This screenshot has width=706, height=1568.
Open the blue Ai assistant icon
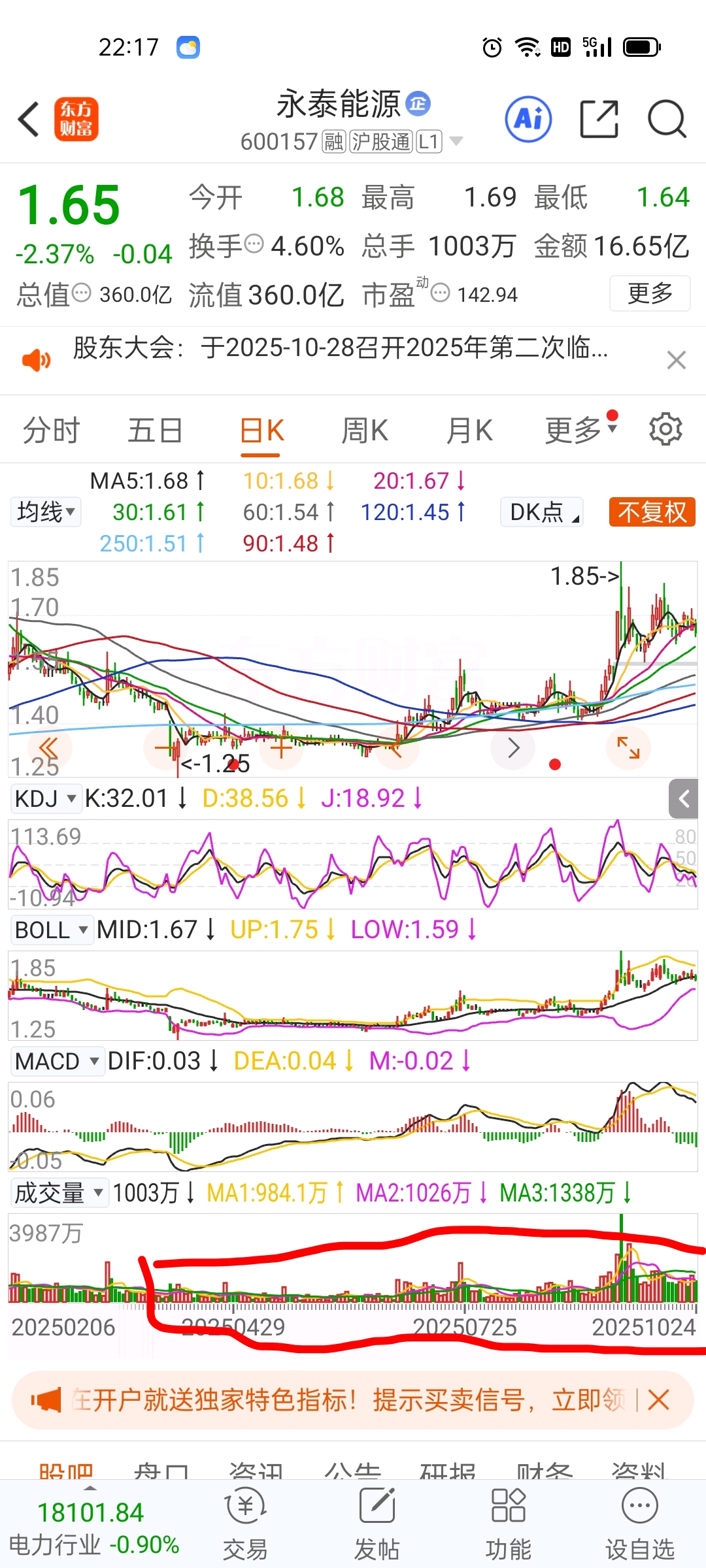[528, 119]
